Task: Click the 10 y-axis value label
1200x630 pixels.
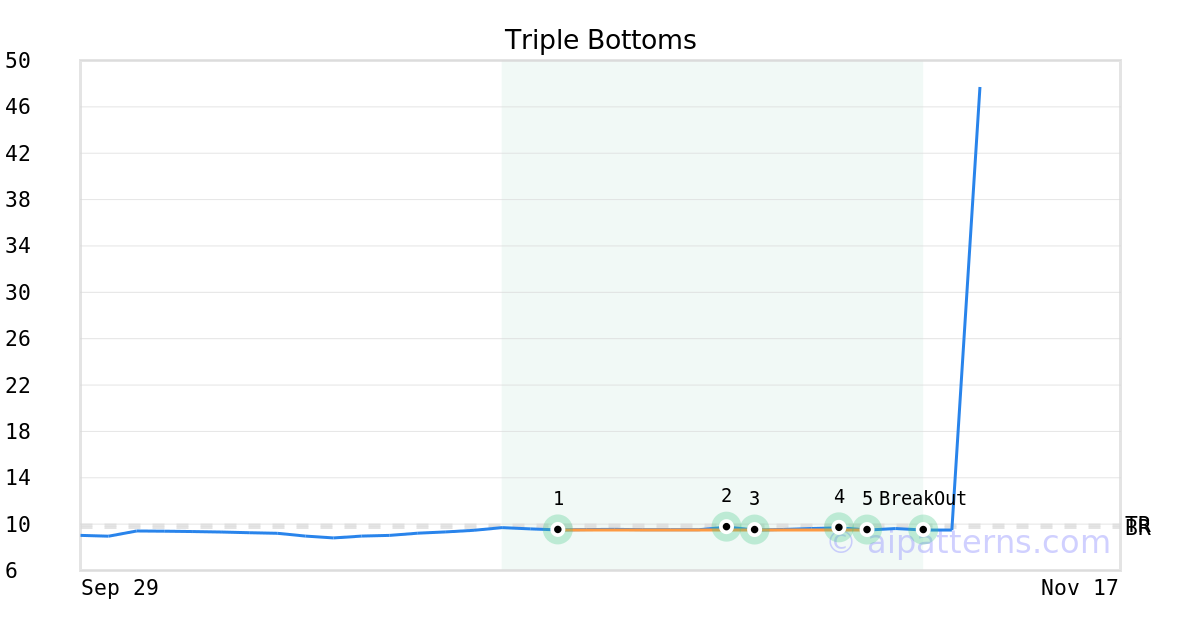Action: point(18,525)
